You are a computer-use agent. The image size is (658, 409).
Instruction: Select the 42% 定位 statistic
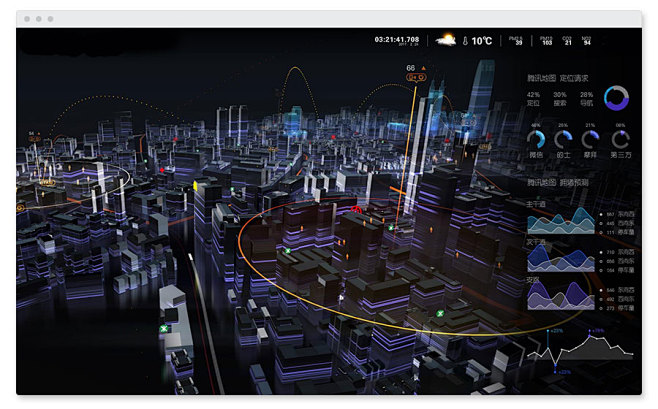(533, 99)
